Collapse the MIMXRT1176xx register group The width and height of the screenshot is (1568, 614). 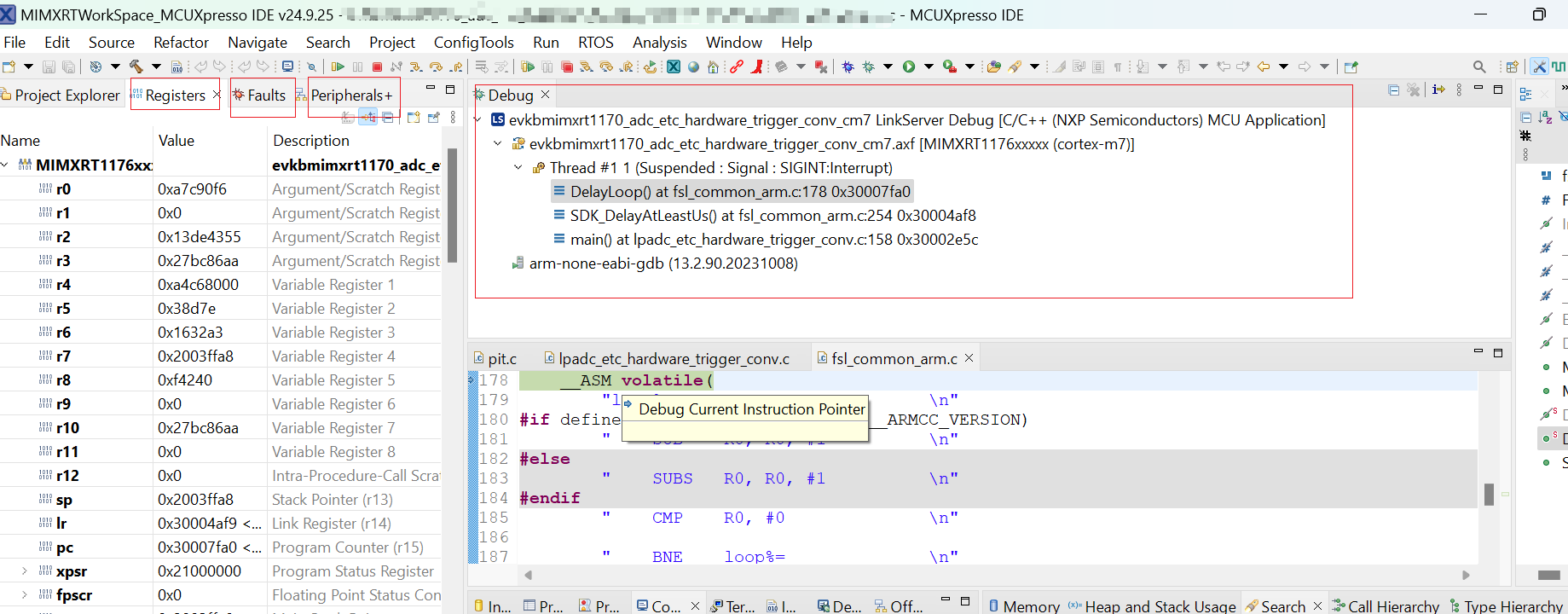tap(6, 165)
